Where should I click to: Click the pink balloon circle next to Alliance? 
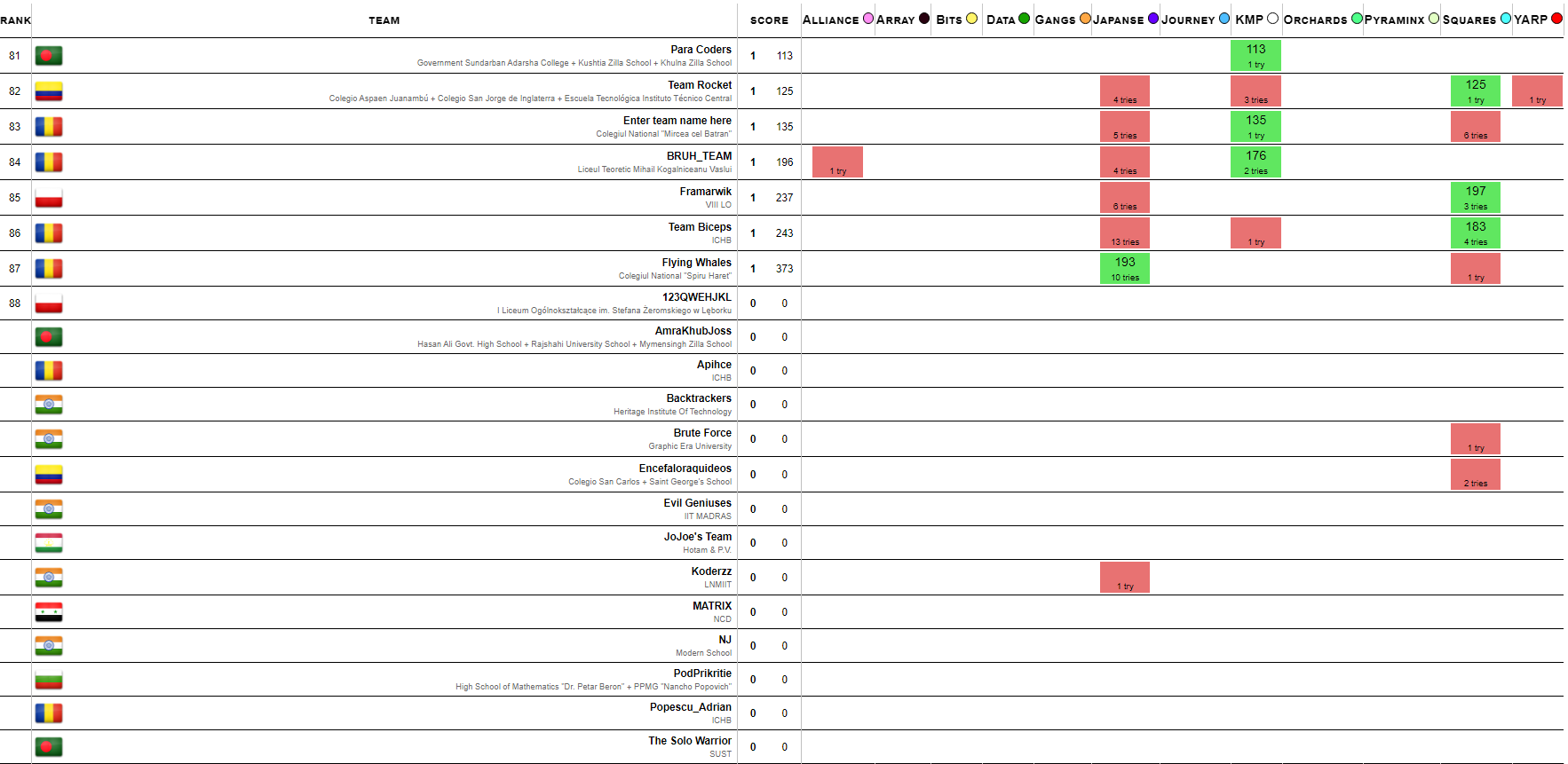pyautogui.click(x=868, y=19)
